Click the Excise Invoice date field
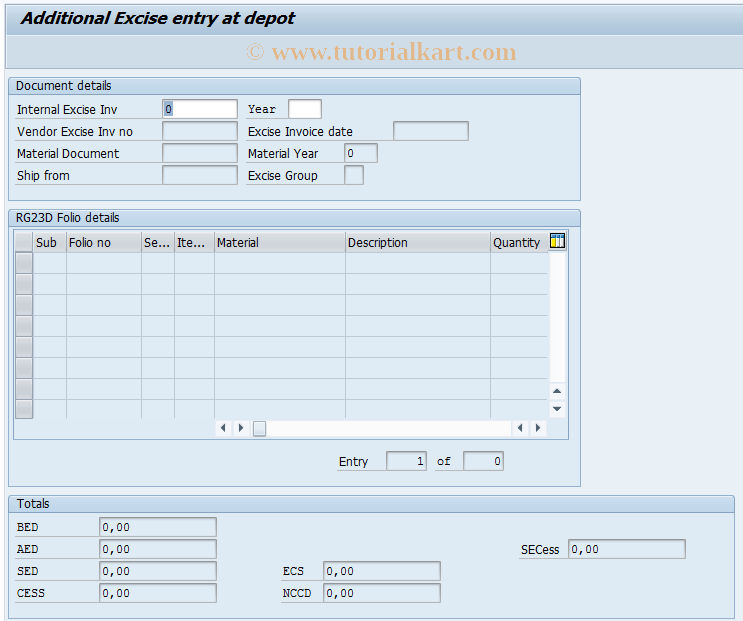 431,131
